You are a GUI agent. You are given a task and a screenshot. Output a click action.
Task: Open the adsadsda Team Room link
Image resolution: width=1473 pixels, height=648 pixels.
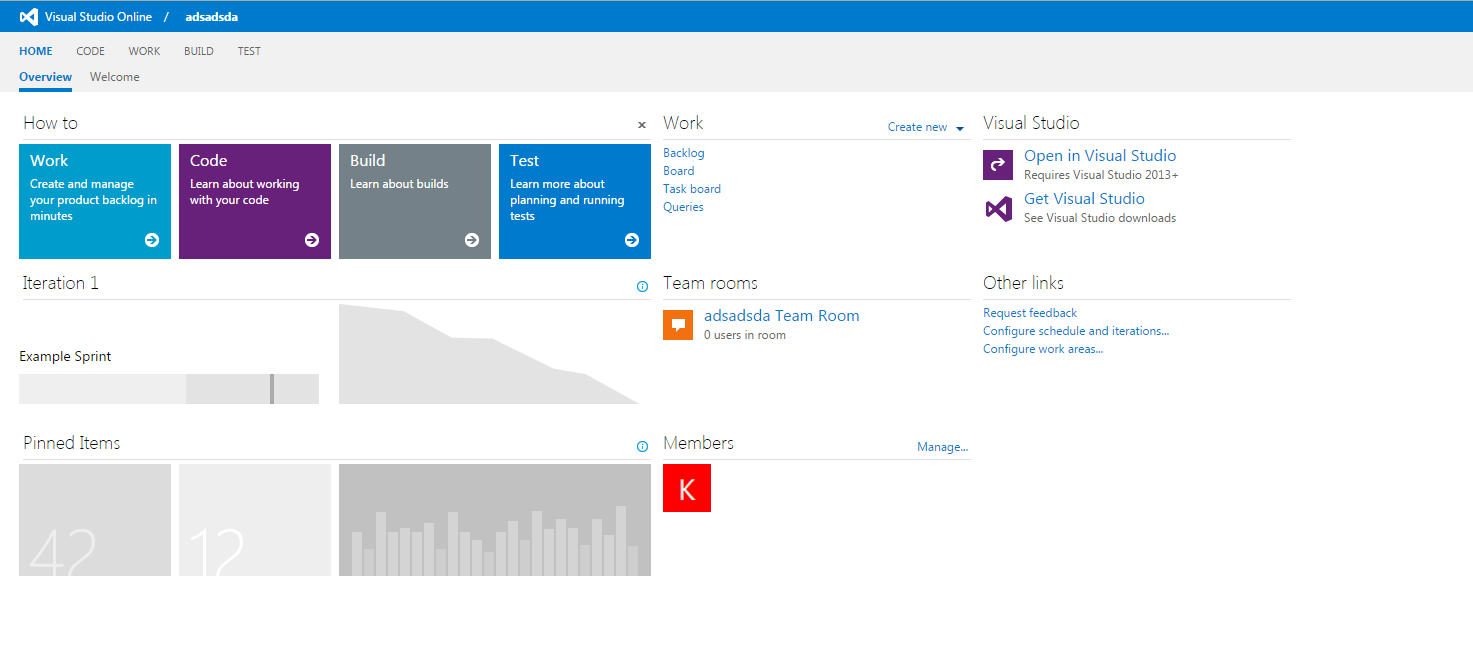(782, 316)
